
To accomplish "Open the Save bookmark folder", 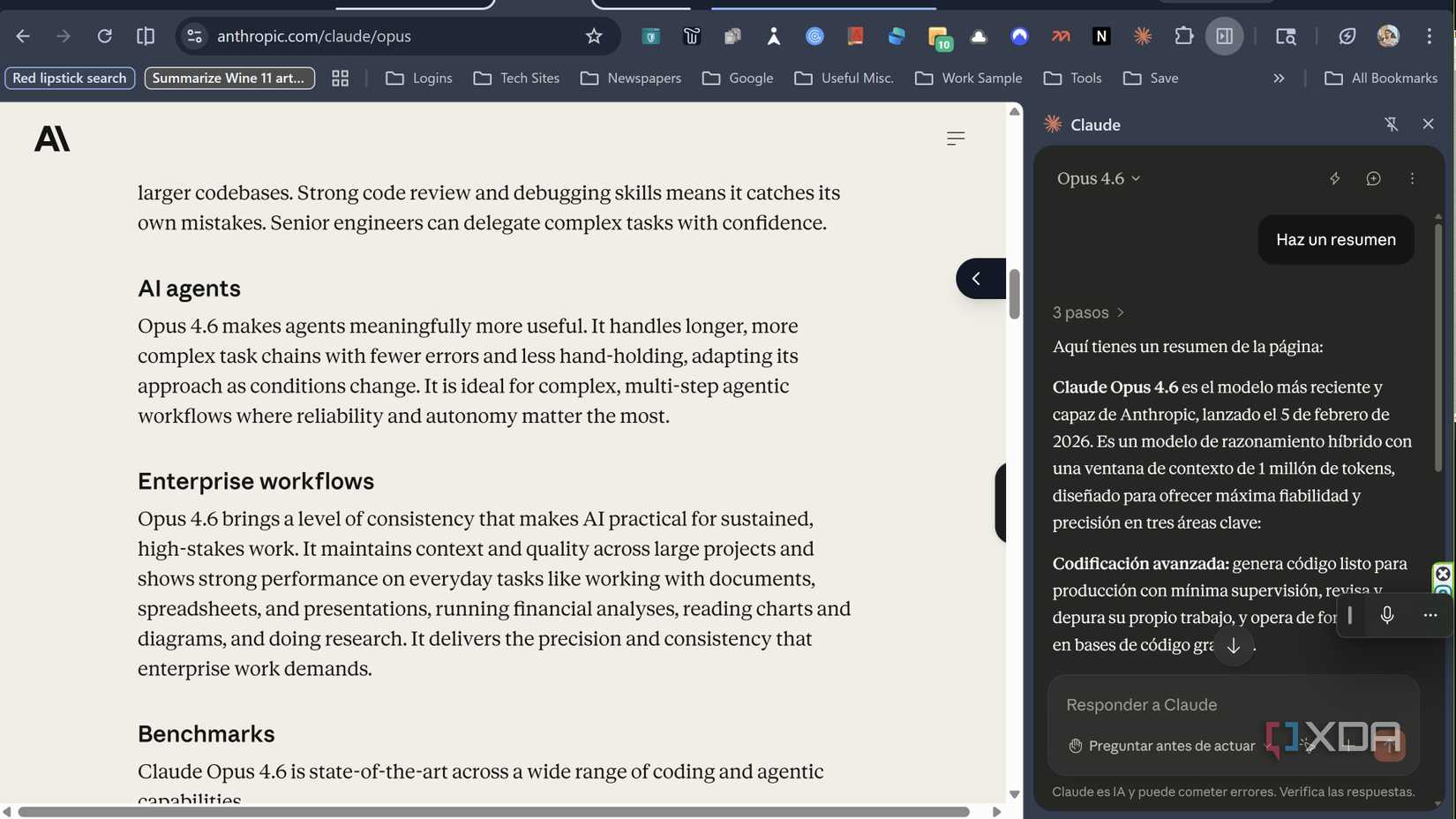I will pos(1151,78).
